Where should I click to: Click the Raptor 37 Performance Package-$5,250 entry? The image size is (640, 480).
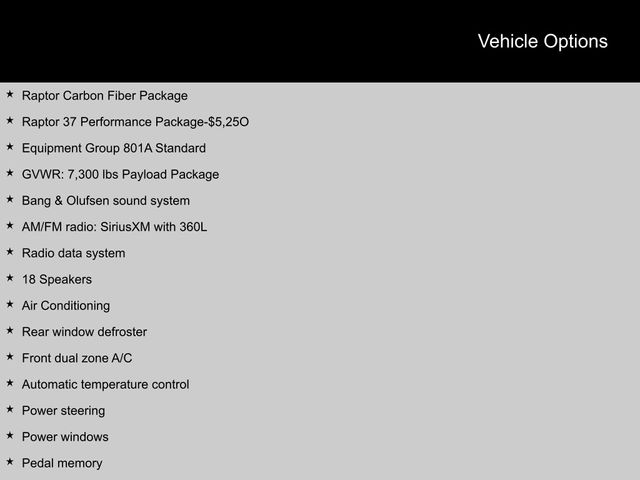tap(136, 122)
